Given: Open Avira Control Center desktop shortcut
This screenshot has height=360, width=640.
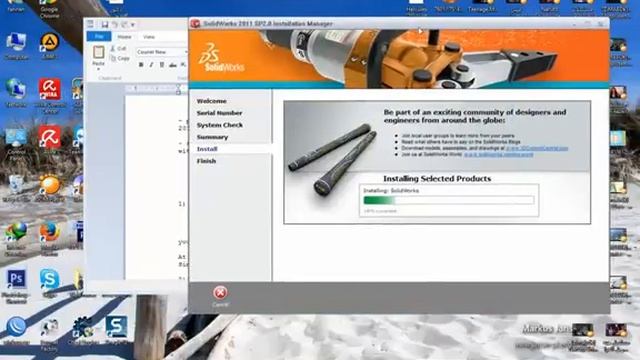Looking at the screenshot, I should coord(50,96).
